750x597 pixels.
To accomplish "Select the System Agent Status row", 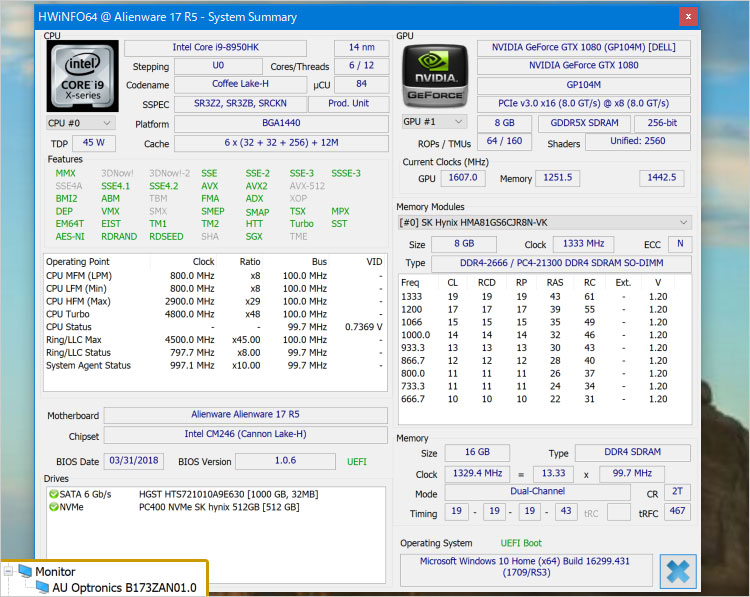I will click(x=214, y=365).
